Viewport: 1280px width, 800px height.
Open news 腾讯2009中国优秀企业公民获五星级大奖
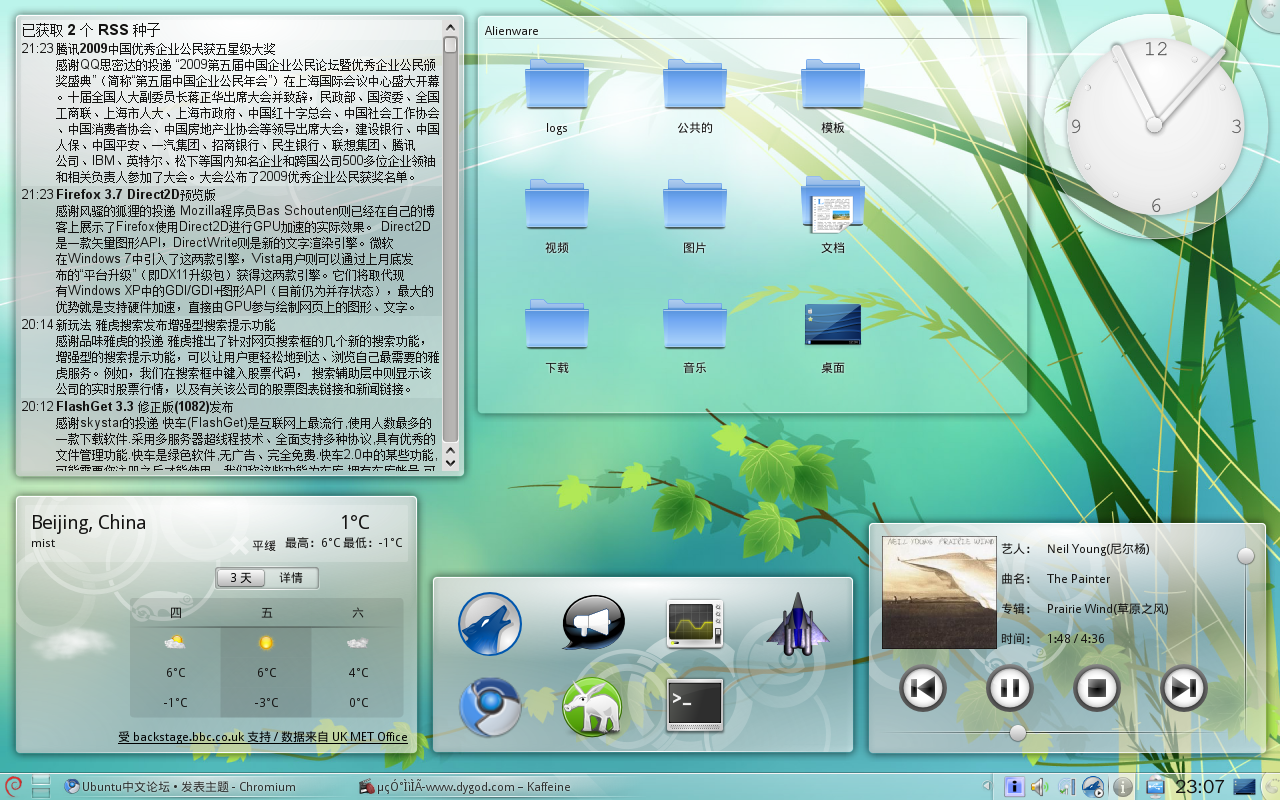[166, 48]
